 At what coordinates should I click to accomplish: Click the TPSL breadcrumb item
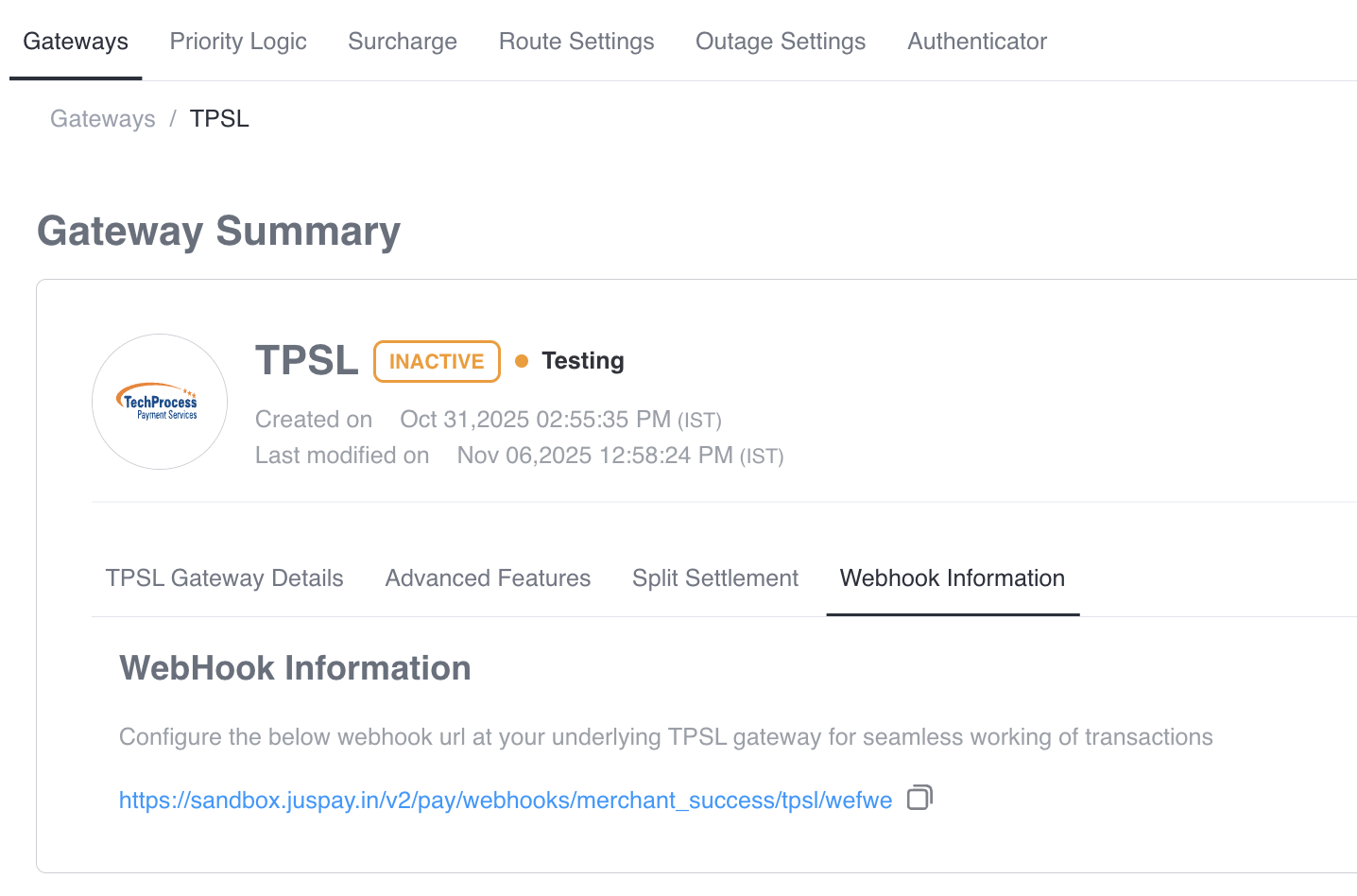pos(219,119)
